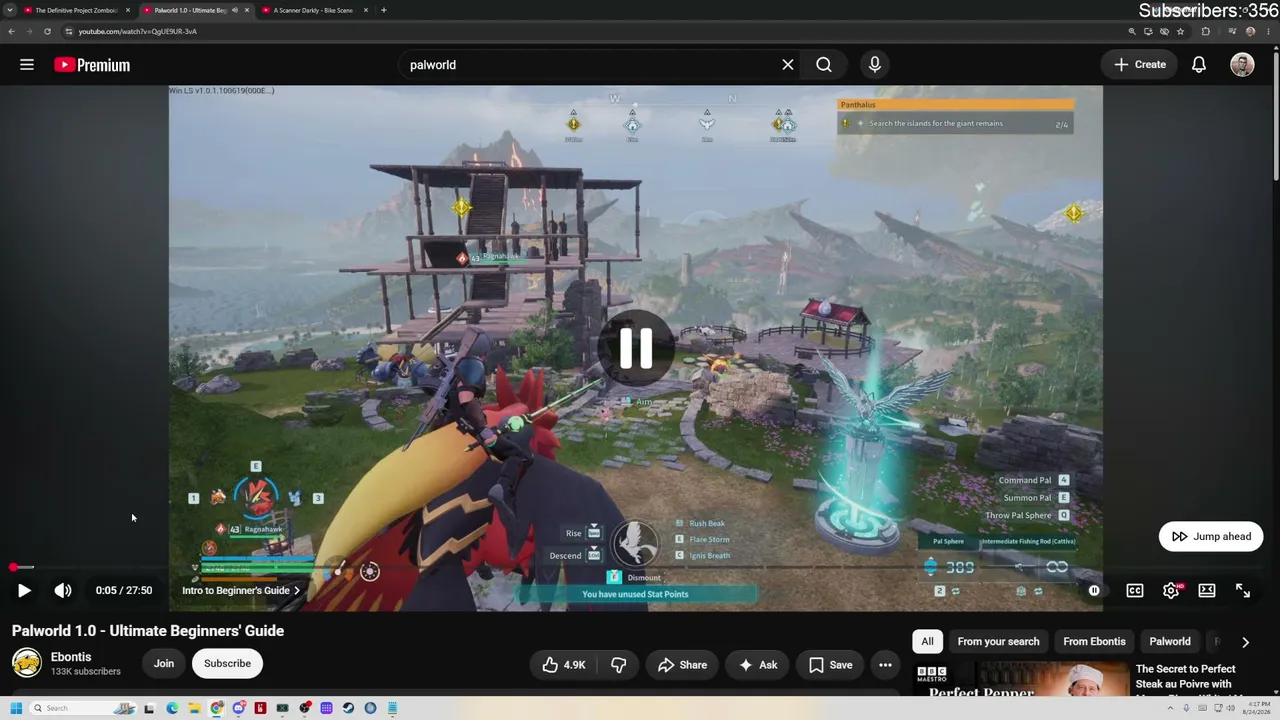The height and width of the screenshot is (720, 1280).
Task: Open a new browser tab
Action: 384,10
